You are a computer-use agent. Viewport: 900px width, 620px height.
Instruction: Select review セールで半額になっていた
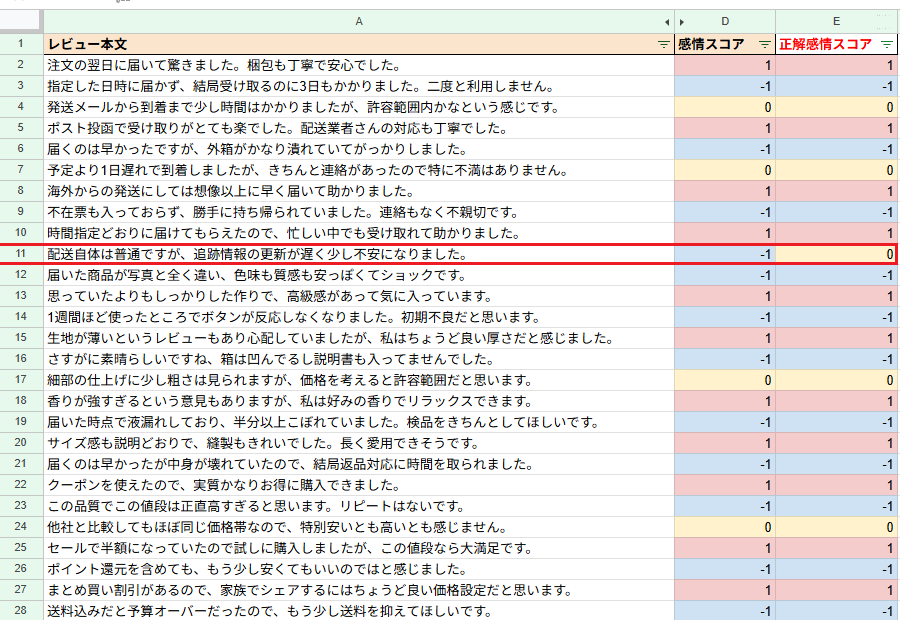coord(359,548)
